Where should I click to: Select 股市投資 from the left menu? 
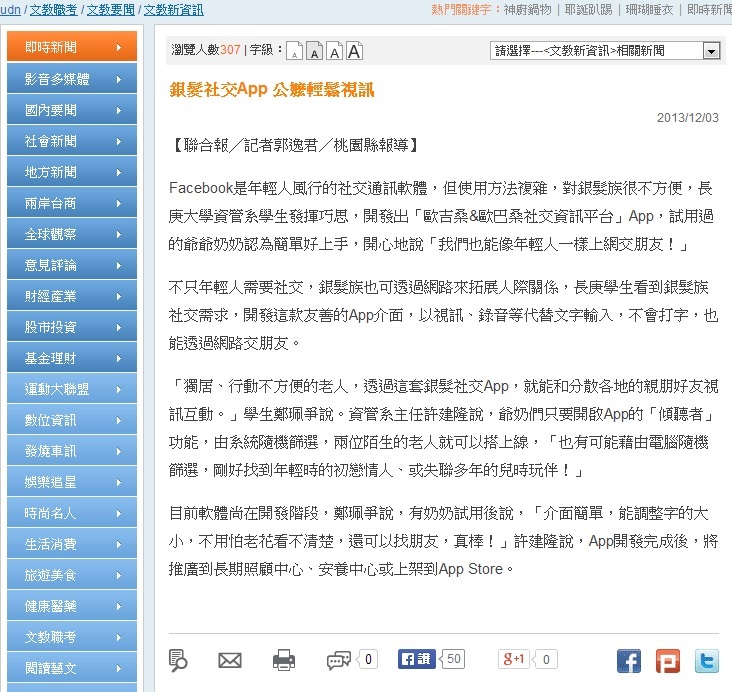click(71, 327)
